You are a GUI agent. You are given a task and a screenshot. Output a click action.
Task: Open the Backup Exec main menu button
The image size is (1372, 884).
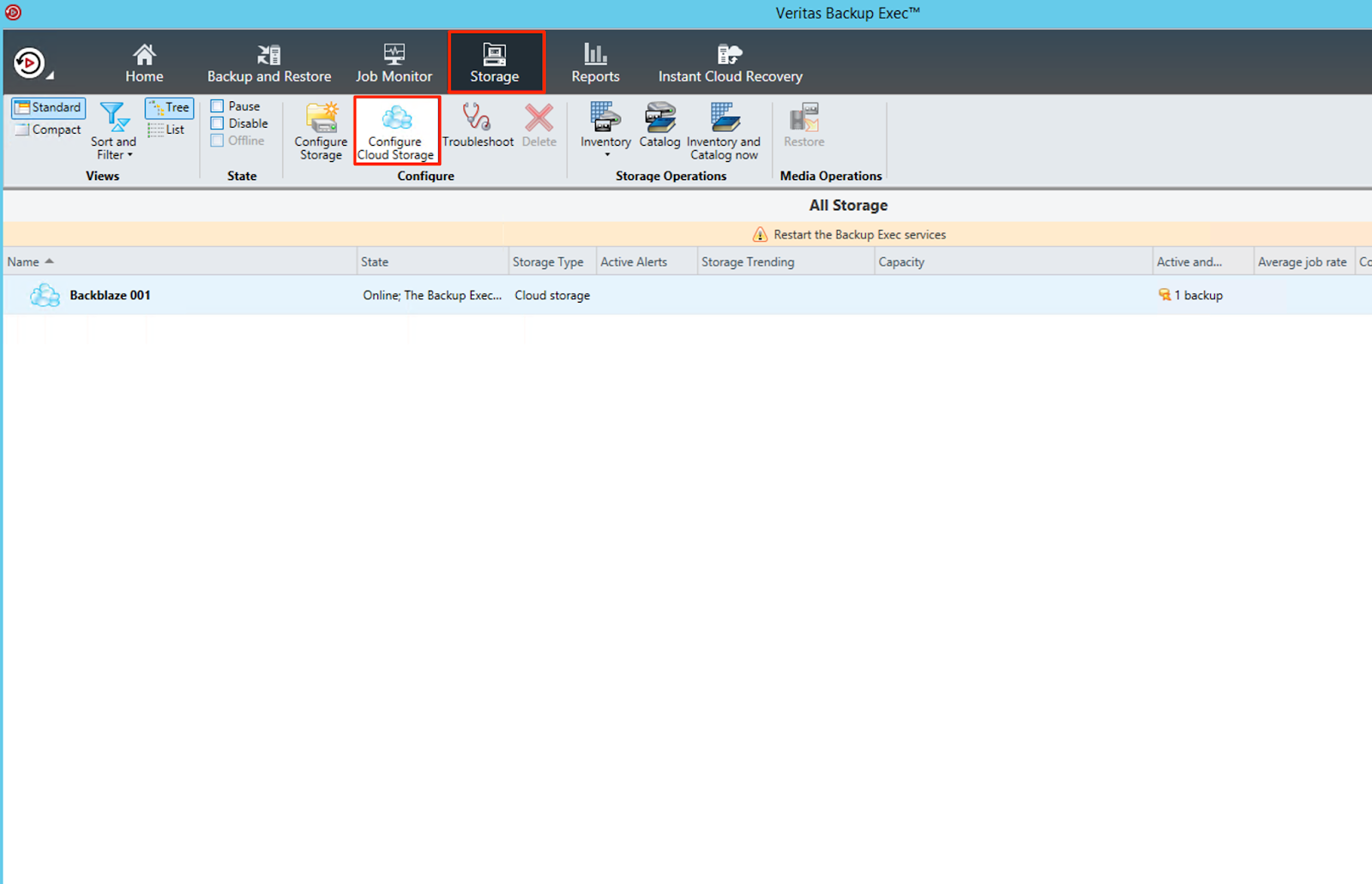[x=33, y=63]
